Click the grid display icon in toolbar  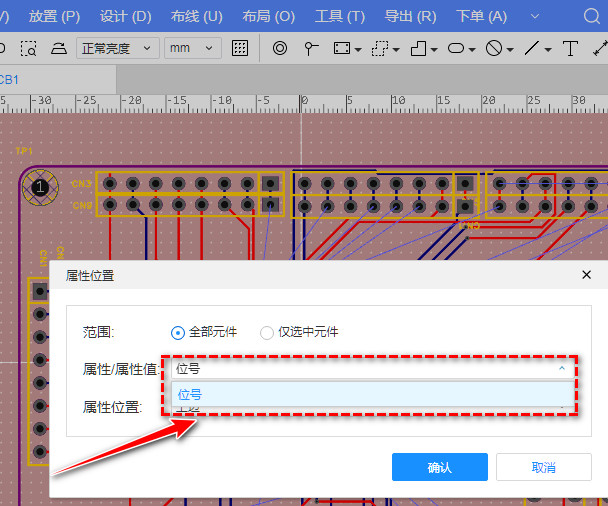point(240,48)
